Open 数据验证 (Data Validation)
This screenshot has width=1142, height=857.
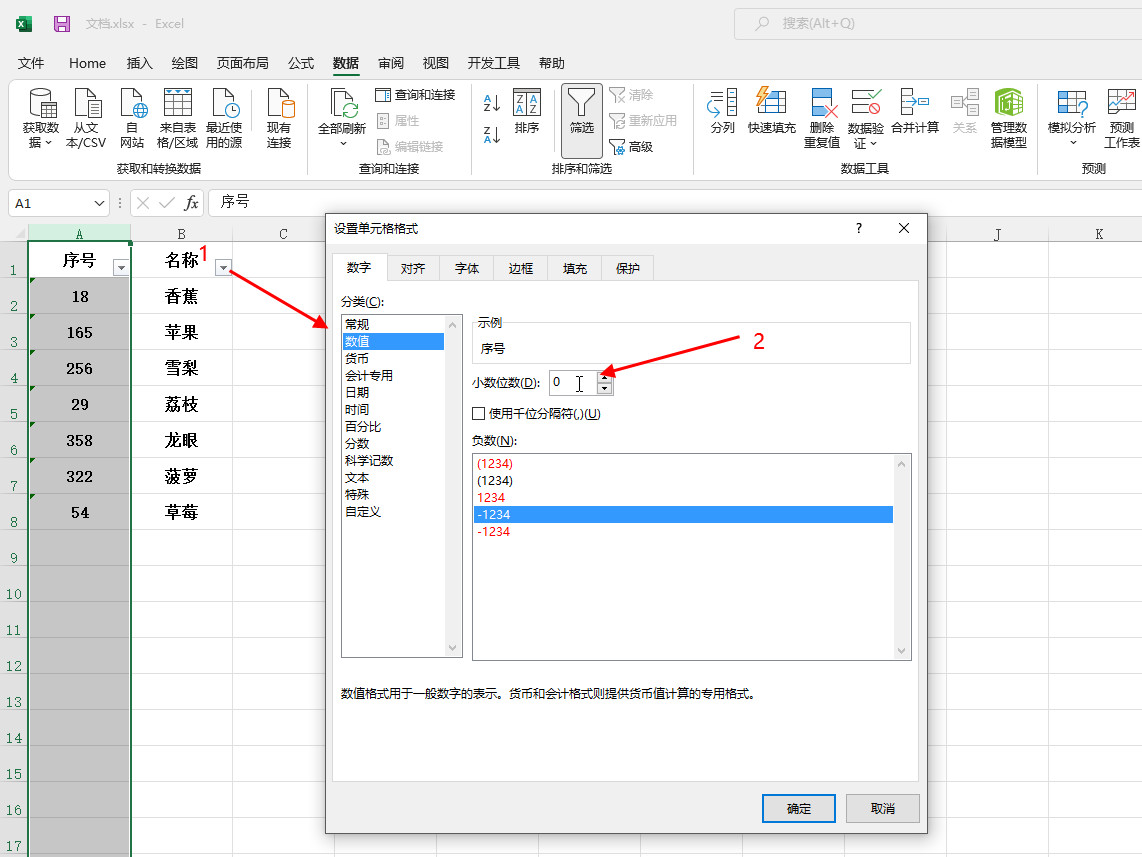pyautogui.click(x=865, y=118)
